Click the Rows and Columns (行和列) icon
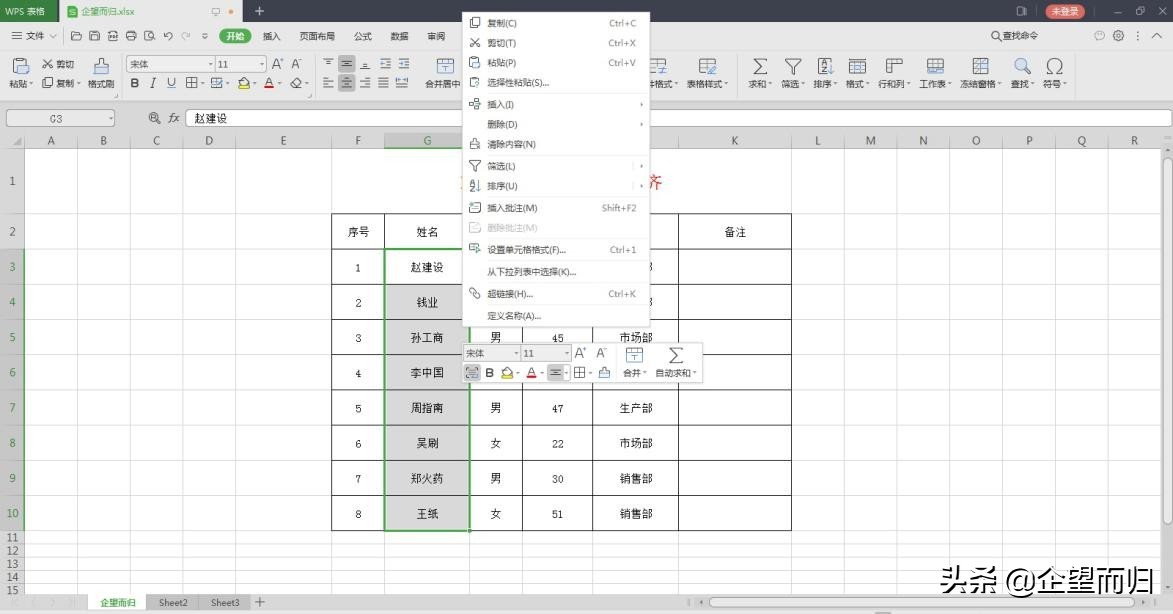The width and height of the screenshot is (1173, 614). click(893, 66)
